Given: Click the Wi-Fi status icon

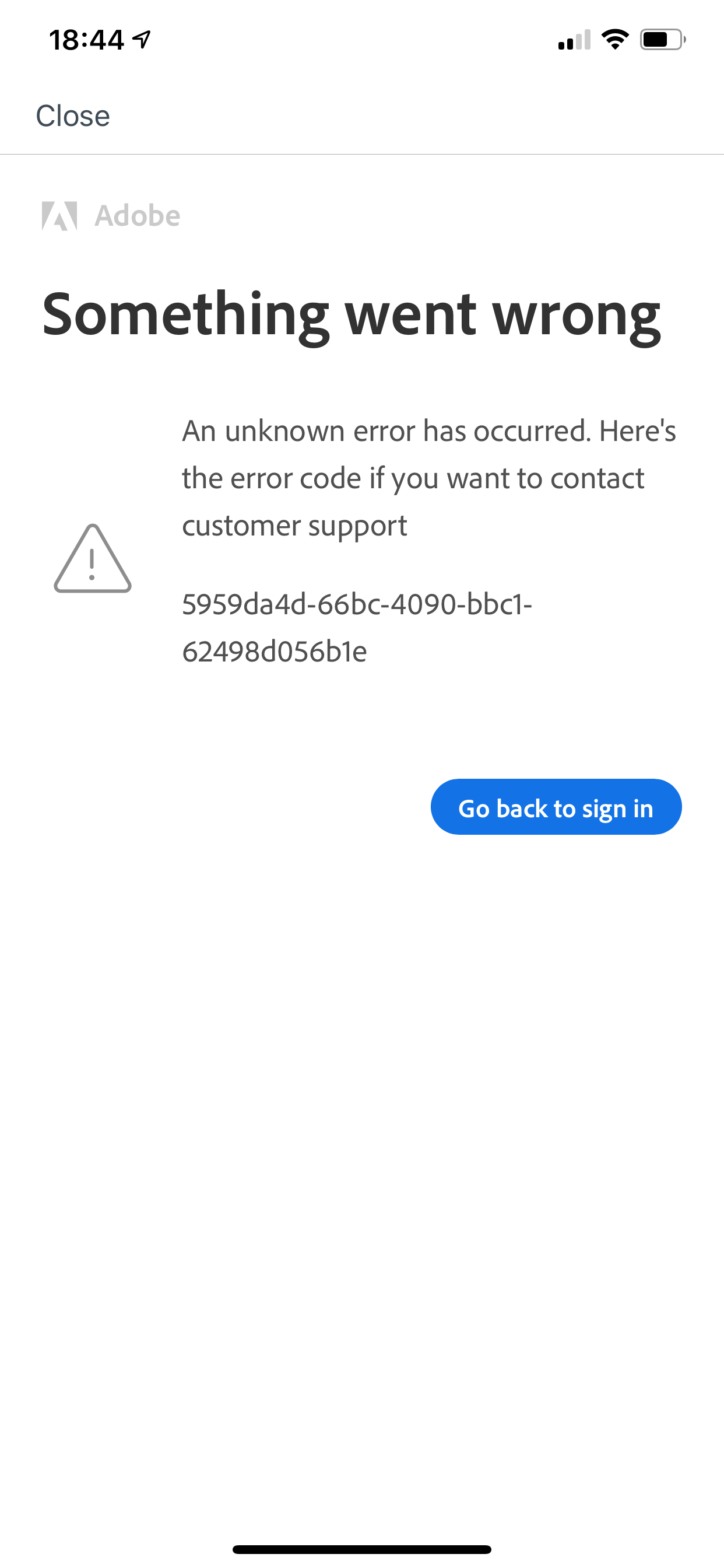Looking at the screenshot, I should pyautogui.click(x=615, y=40).
